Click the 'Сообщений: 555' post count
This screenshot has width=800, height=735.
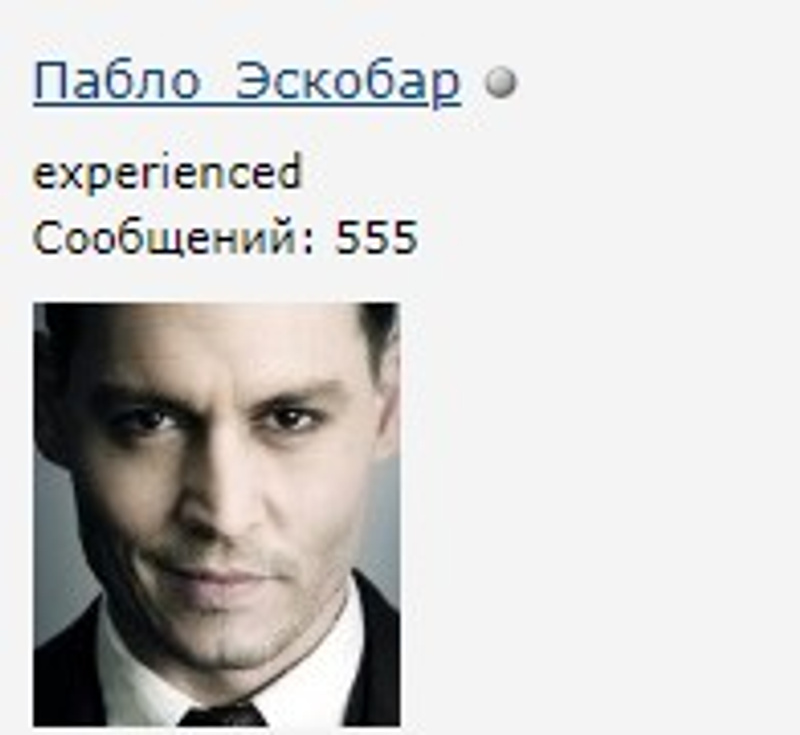(225, 238)
